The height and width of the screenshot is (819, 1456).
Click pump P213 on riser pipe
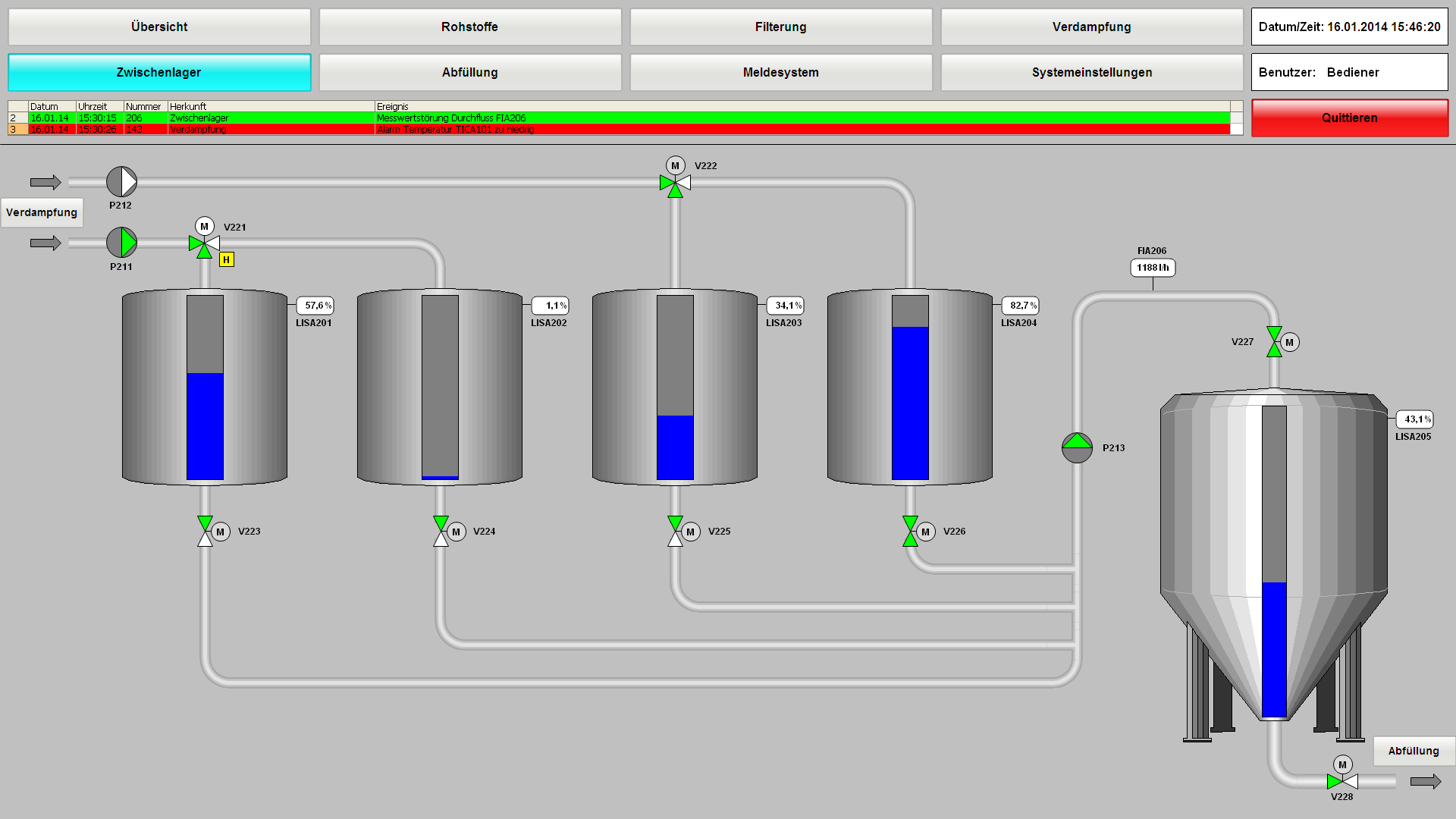tap(1077, 447)
